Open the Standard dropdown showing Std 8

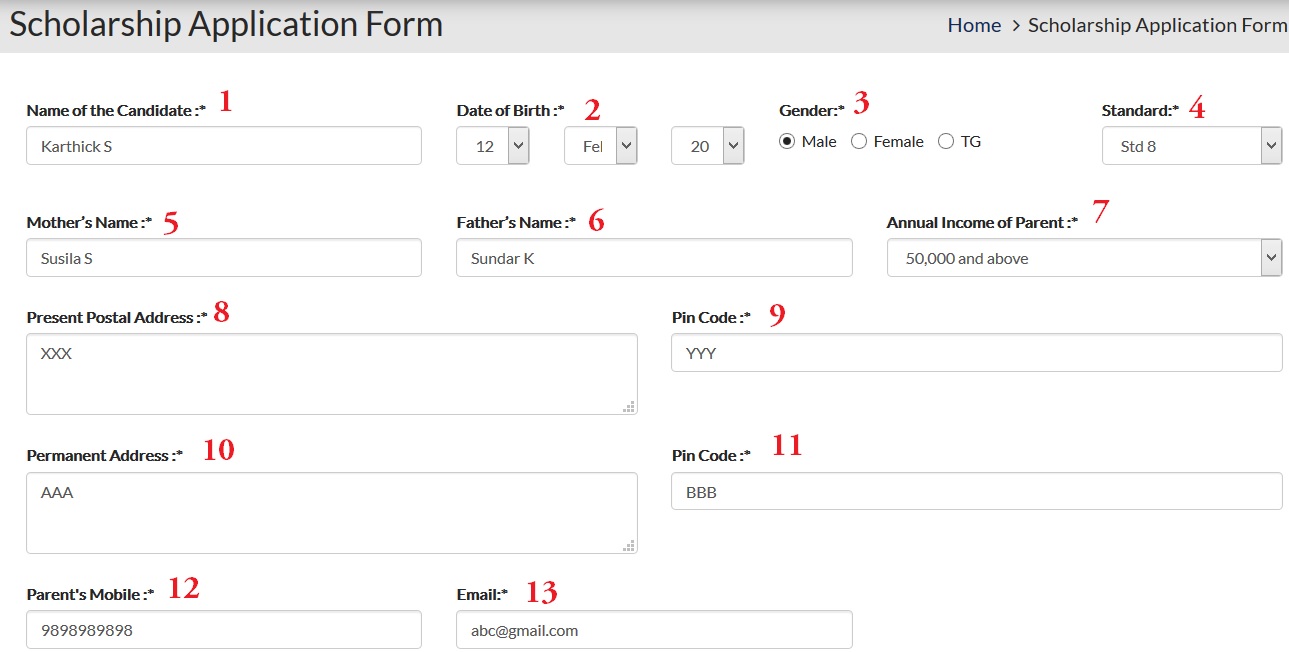(1191, 146)
